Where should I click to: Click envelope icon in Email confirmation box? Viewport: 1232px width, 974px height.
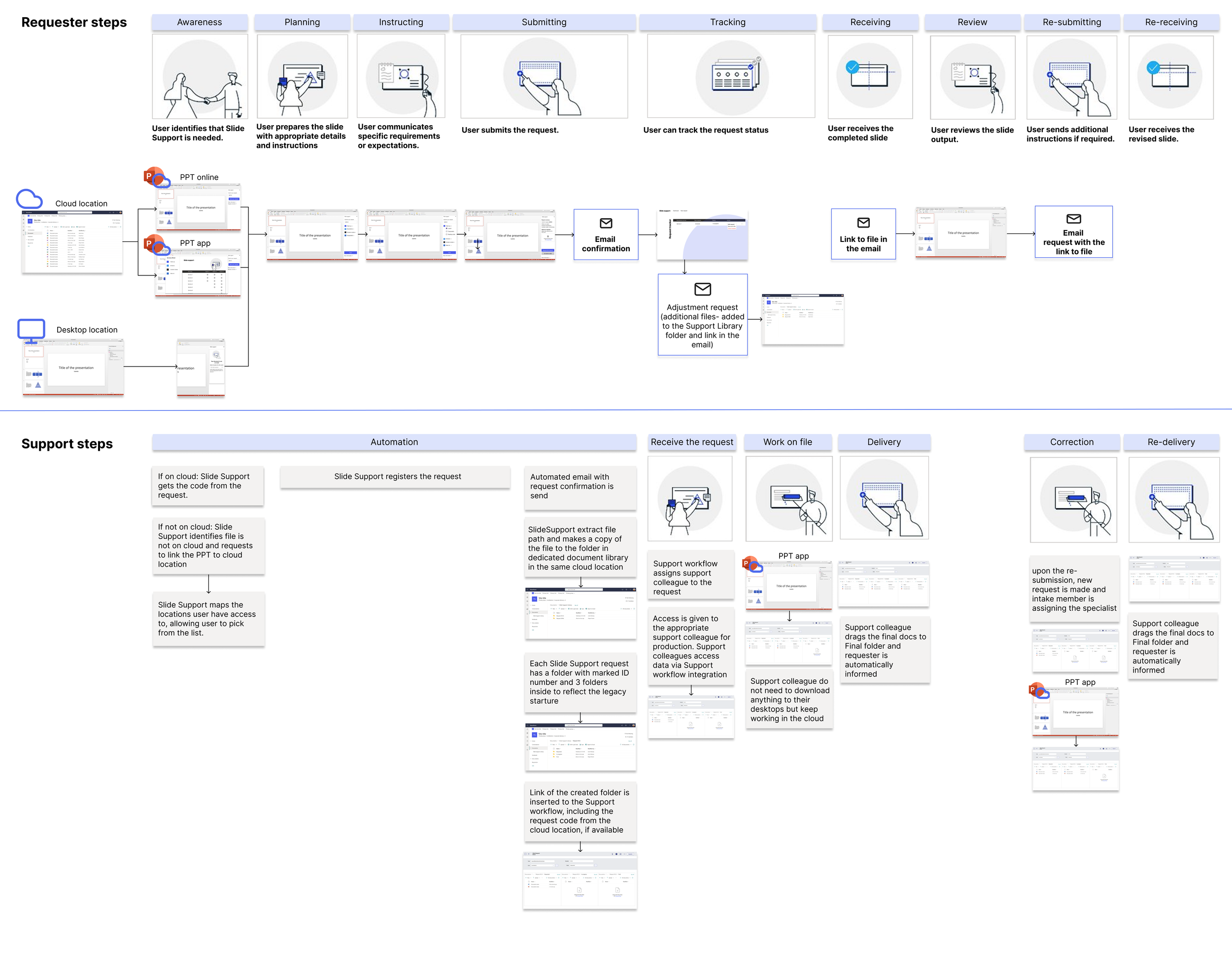(606, 223)
